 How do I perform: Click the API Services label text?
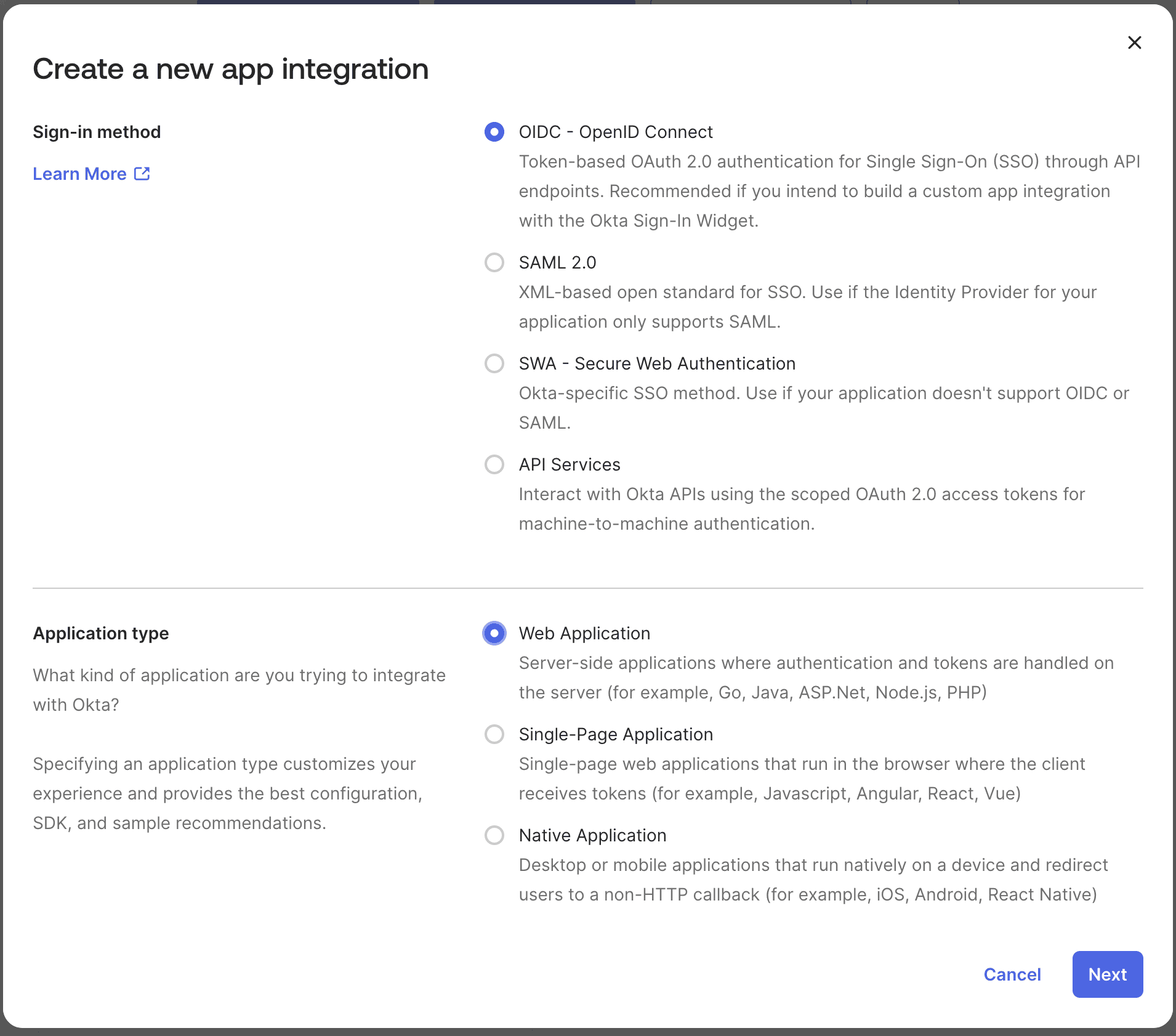pos(569,464)
